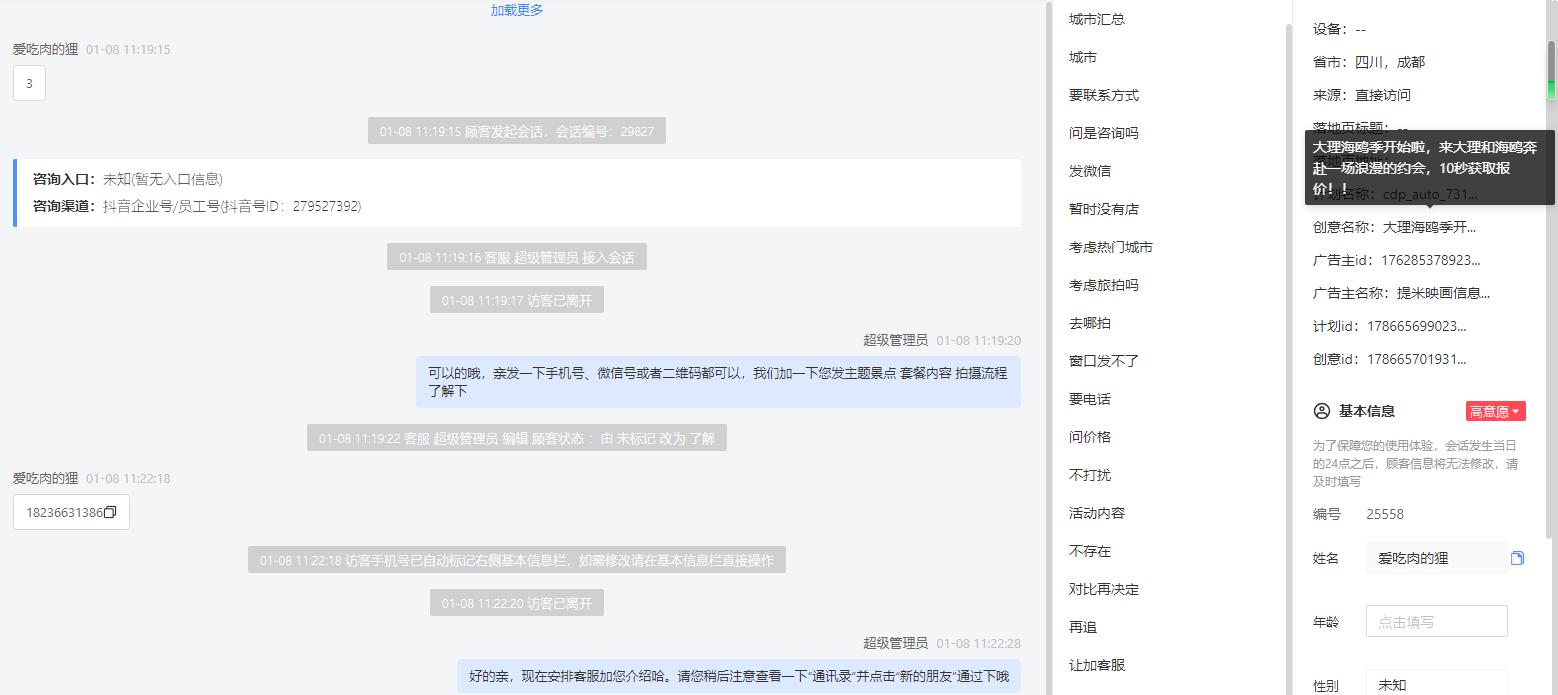The width and height of the screenshot is (1558, 695).
Task: Pick quick reply 不打扰
Action: [x=1090, y=475]
